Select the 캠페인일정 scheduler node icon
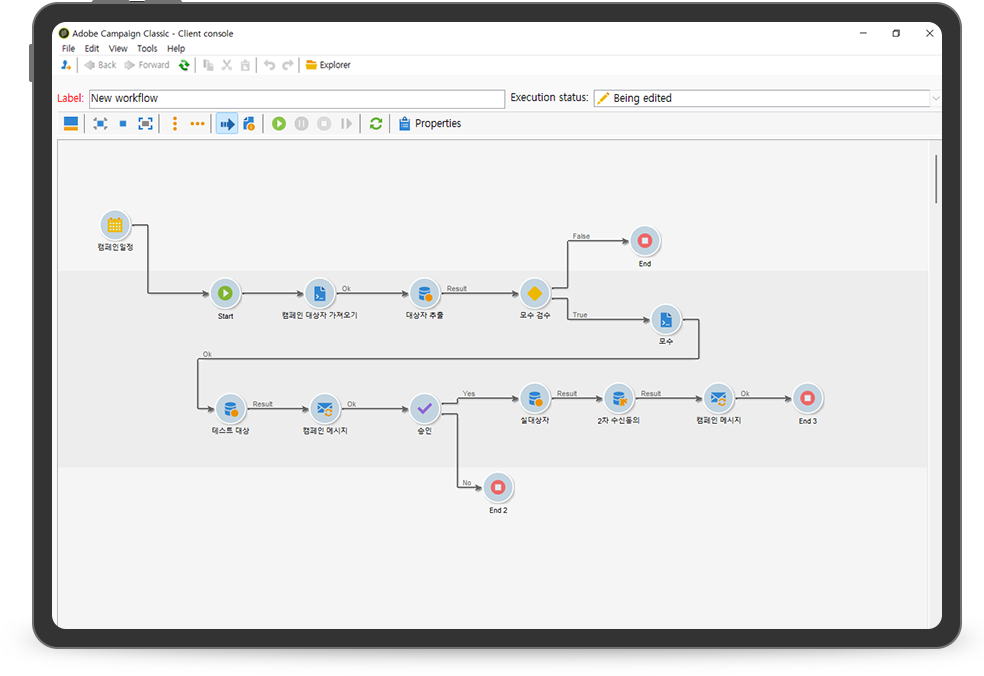This screenshot has width=984, height=676. (115, 225)
